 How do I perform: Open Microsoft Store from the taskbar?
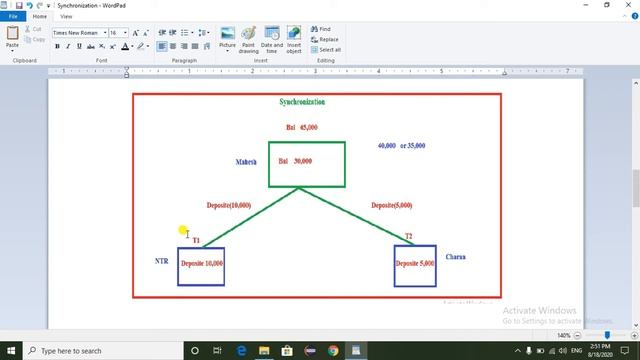tap(287, 351)
